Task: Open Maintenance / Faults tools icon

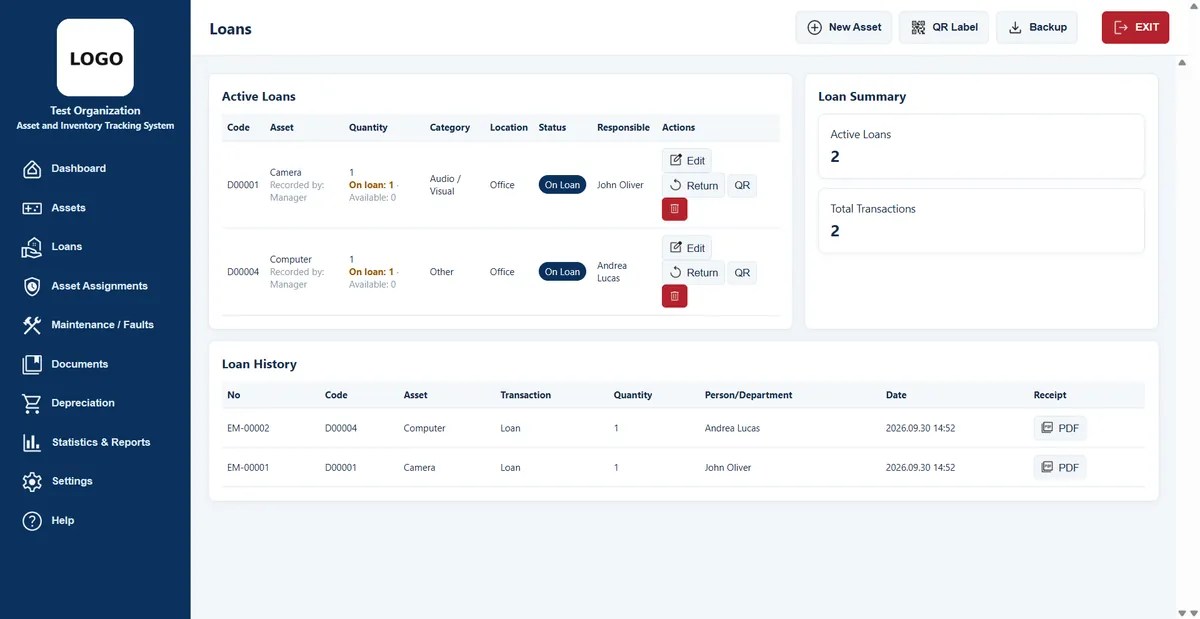Action: click(32, 325)
